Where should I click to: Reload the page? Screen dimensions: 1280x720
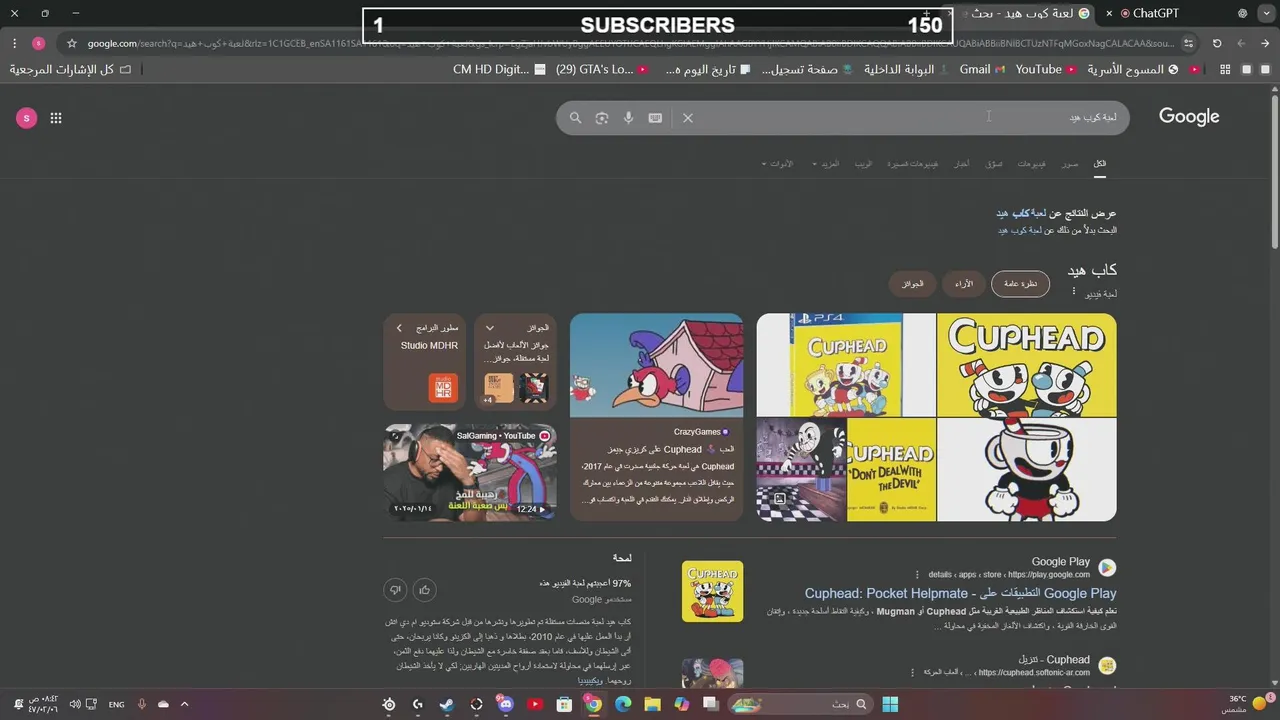(1217, 44)
